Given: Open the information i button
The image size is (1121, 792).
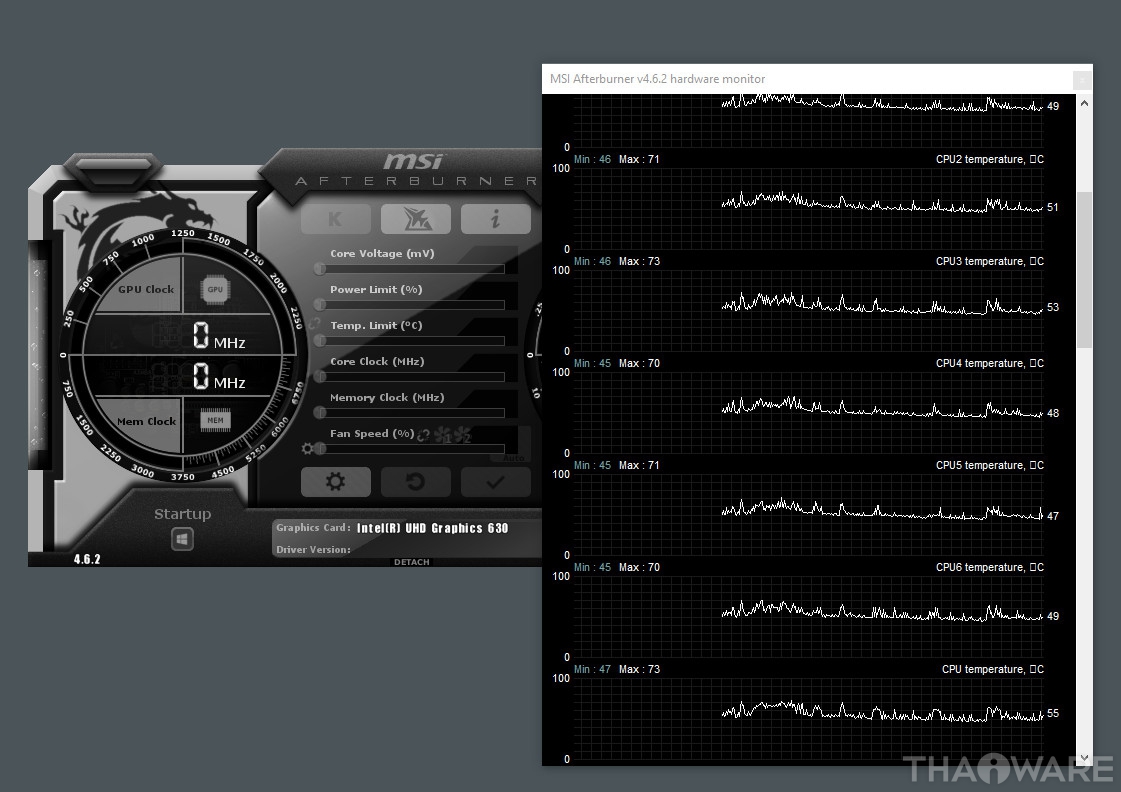Looking at the screenshot, I should [495, 219].
